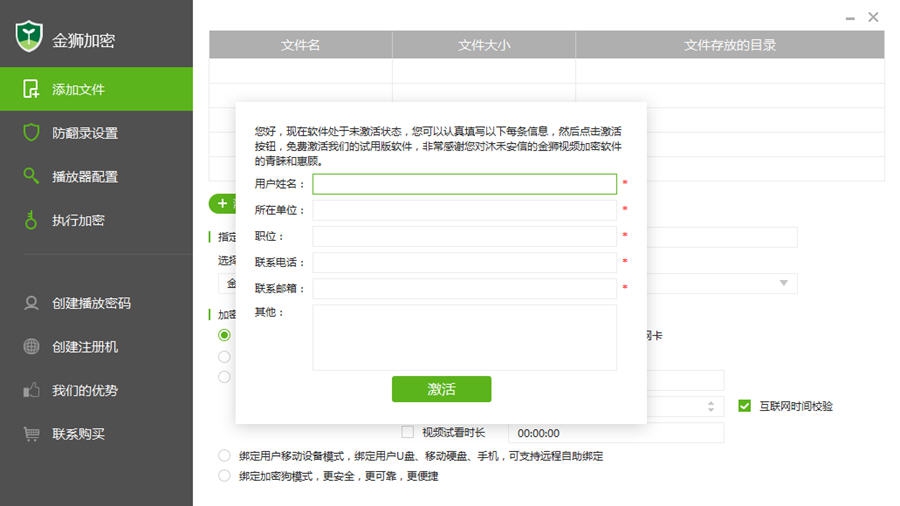Click the 金狮加密 shield logo
Screen dimensions: 900x506
pyautogui.click(x=29, y=37)
